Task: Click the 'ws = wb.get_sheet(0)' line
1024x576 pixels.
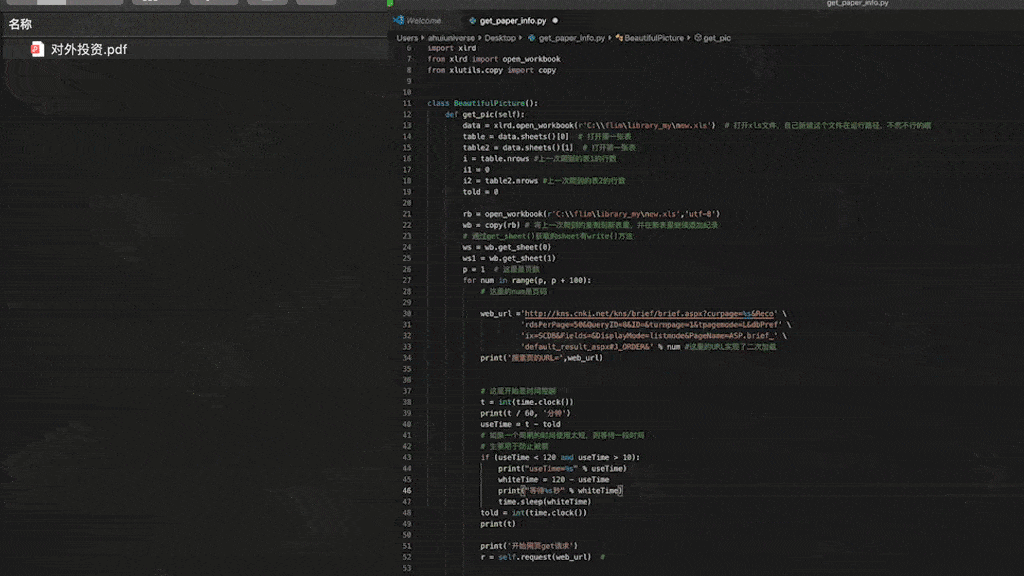Action: 507,247
